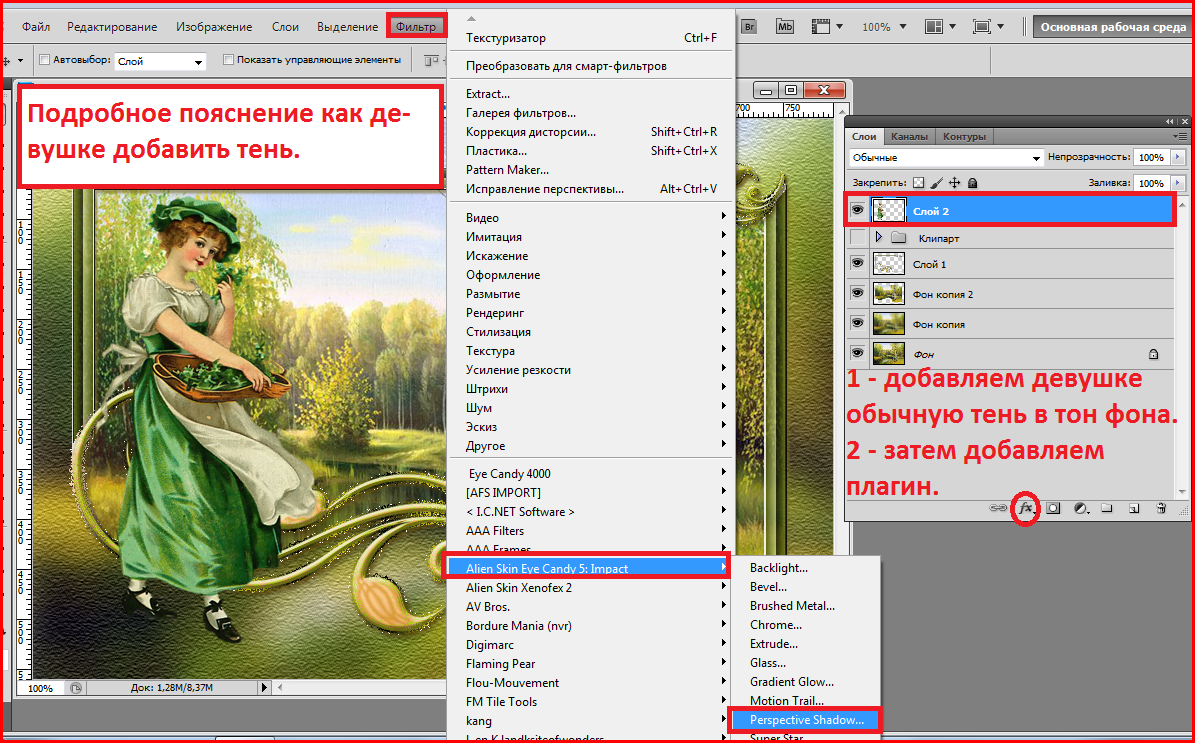Open the Заливка slider arrow
This screenshot has width=1195, height=743.
coord(1177,183)
